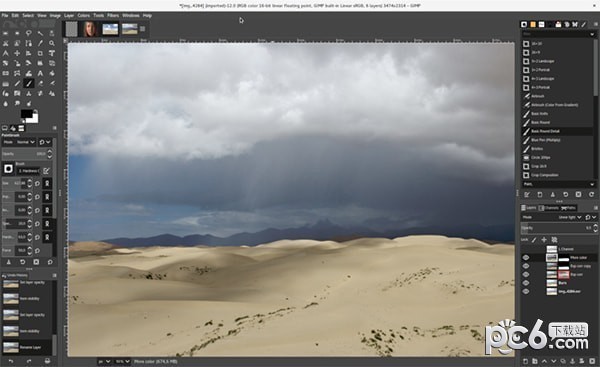Adjust the Paintbrush Opacity slider

coord(27,153)
